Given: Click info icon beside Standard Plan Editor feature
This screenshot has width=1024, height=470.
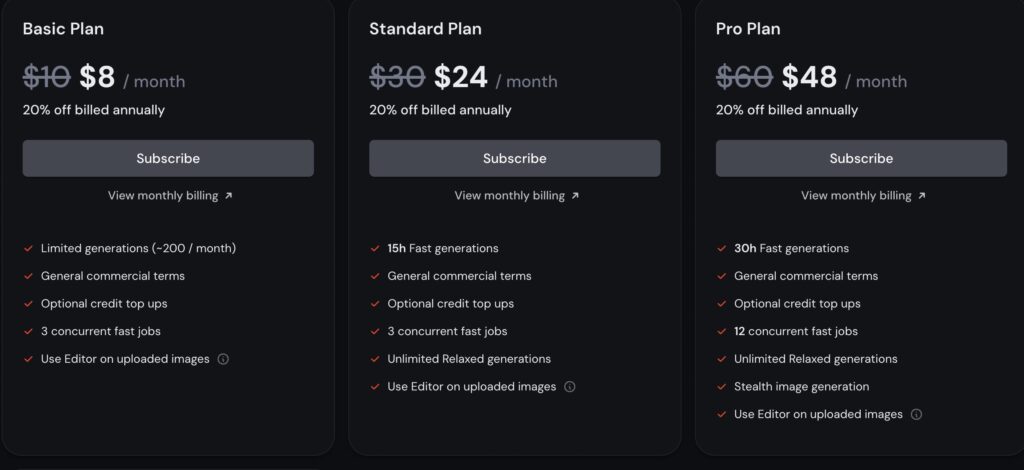Looking at the screenshot, I should 569,386.
